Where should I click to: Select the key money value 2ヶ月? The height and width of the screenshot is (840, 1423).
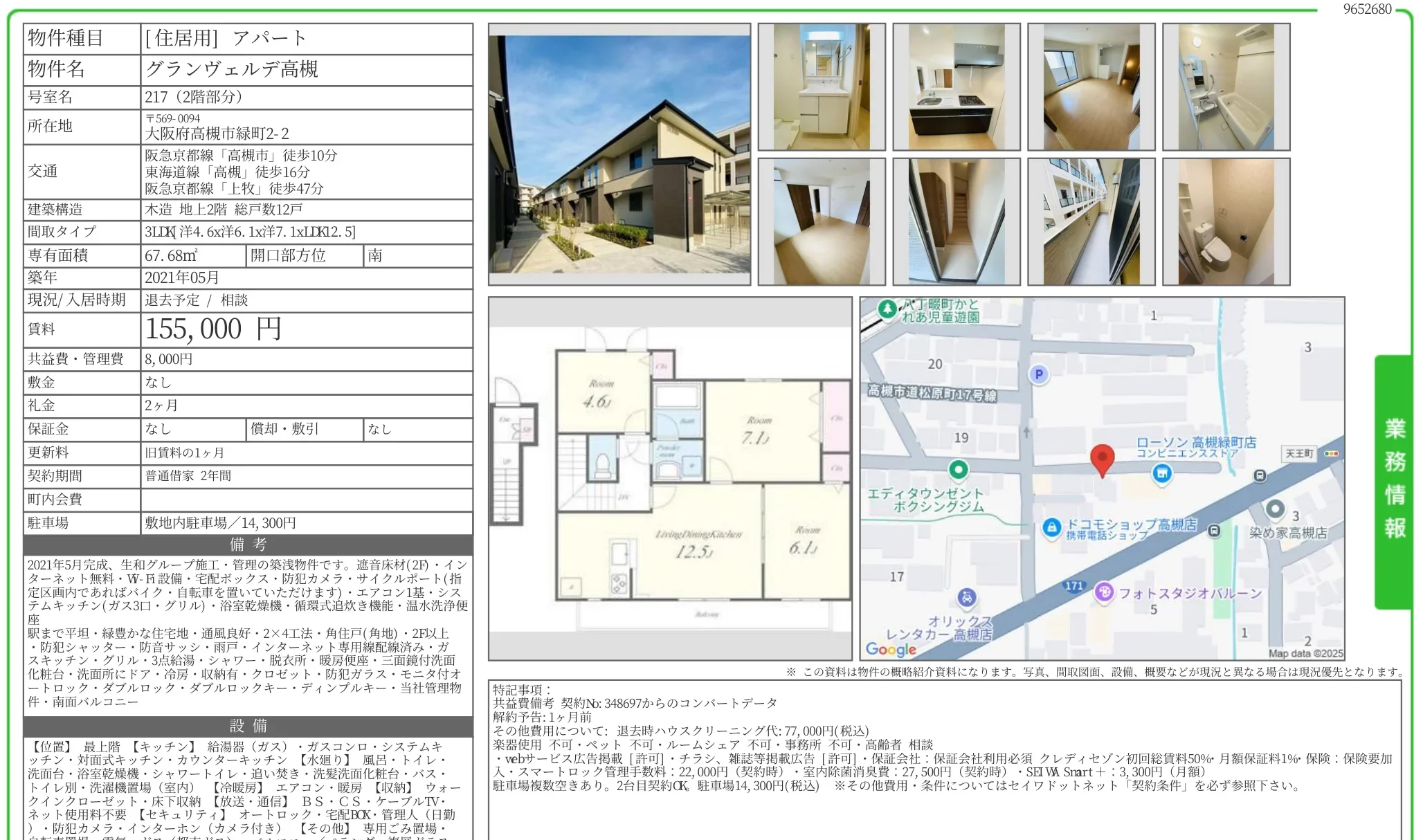pos(161,405)
